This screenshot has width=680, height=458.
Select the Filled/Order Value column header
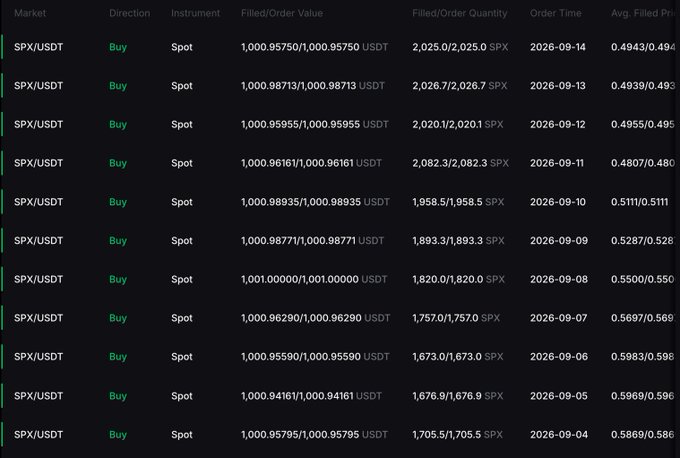[x=282, y=13]
